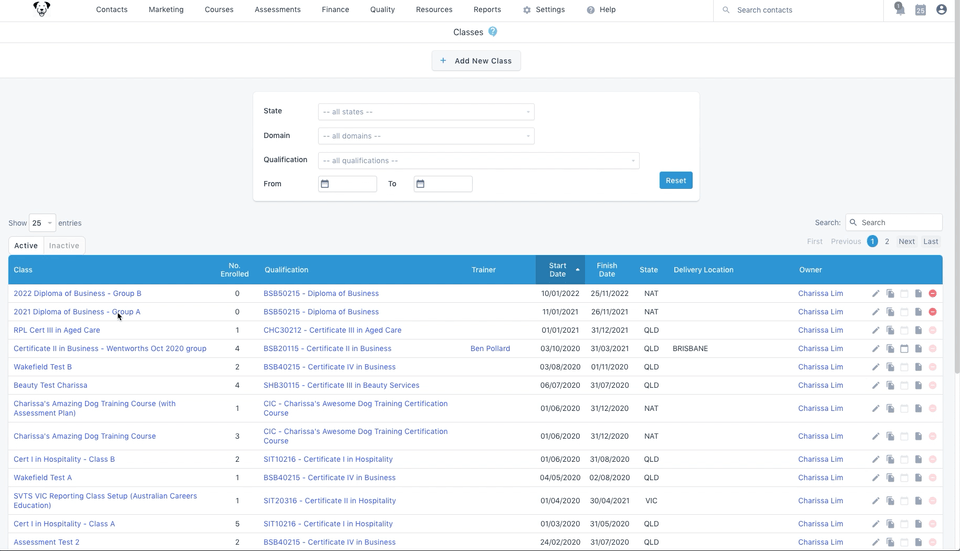
Task: Delete the 2021 Diploma of Business - Group A class
Action: pos(932,312)
